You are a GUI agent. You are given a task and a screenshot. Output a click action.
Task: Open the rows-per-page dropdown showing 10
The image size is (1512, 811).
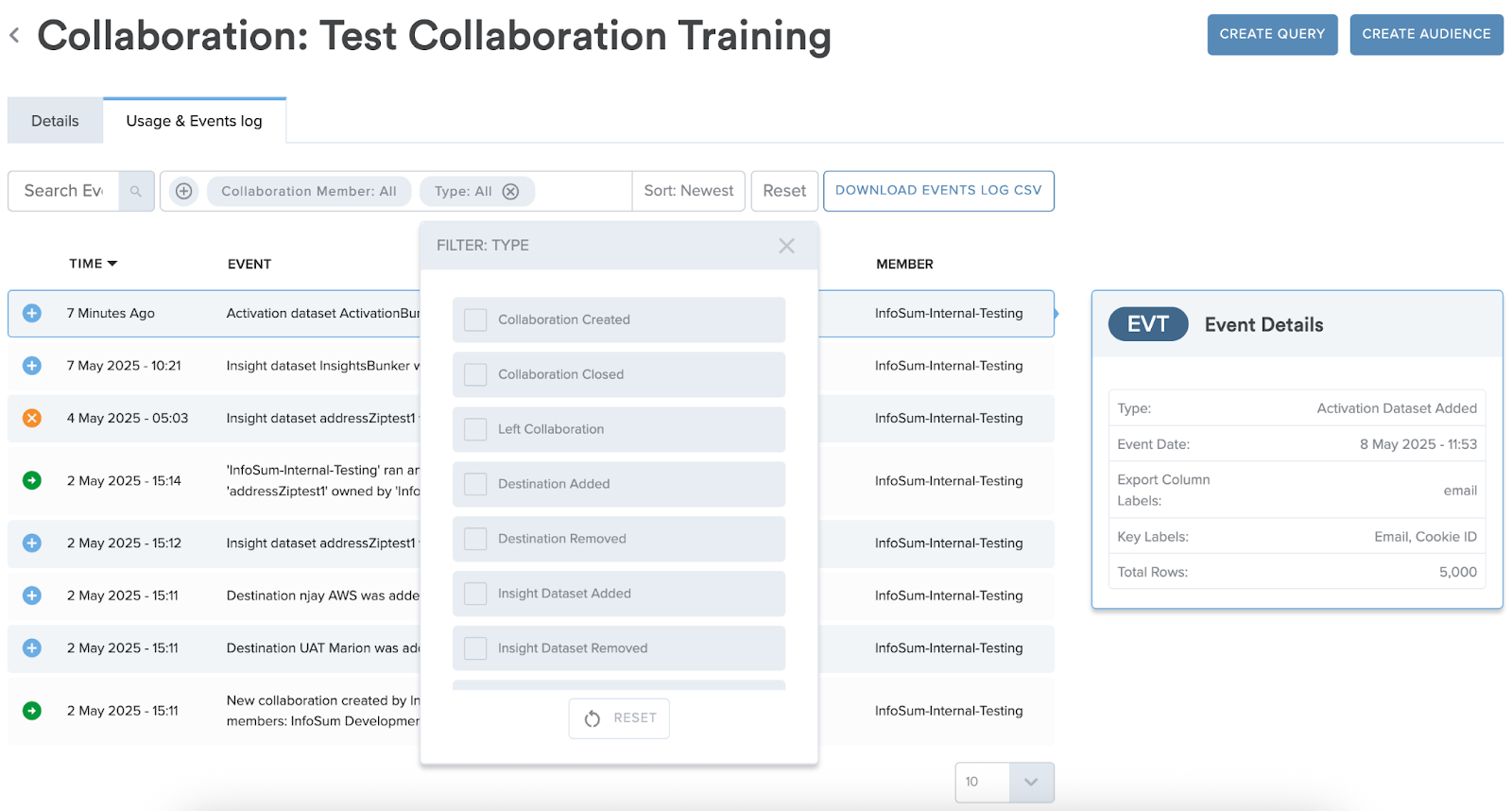[1030, 782]
